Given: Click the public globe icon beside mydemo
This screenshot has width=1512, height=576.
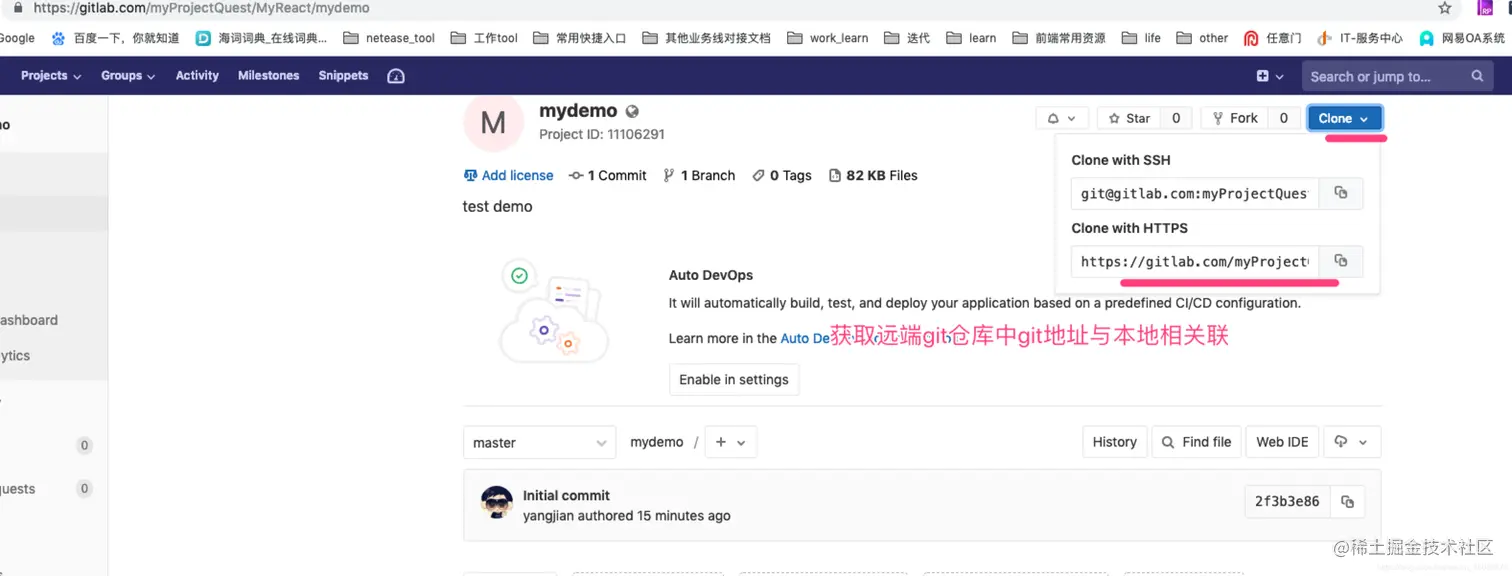Looking at the screenshot, I should pos(632,112).
